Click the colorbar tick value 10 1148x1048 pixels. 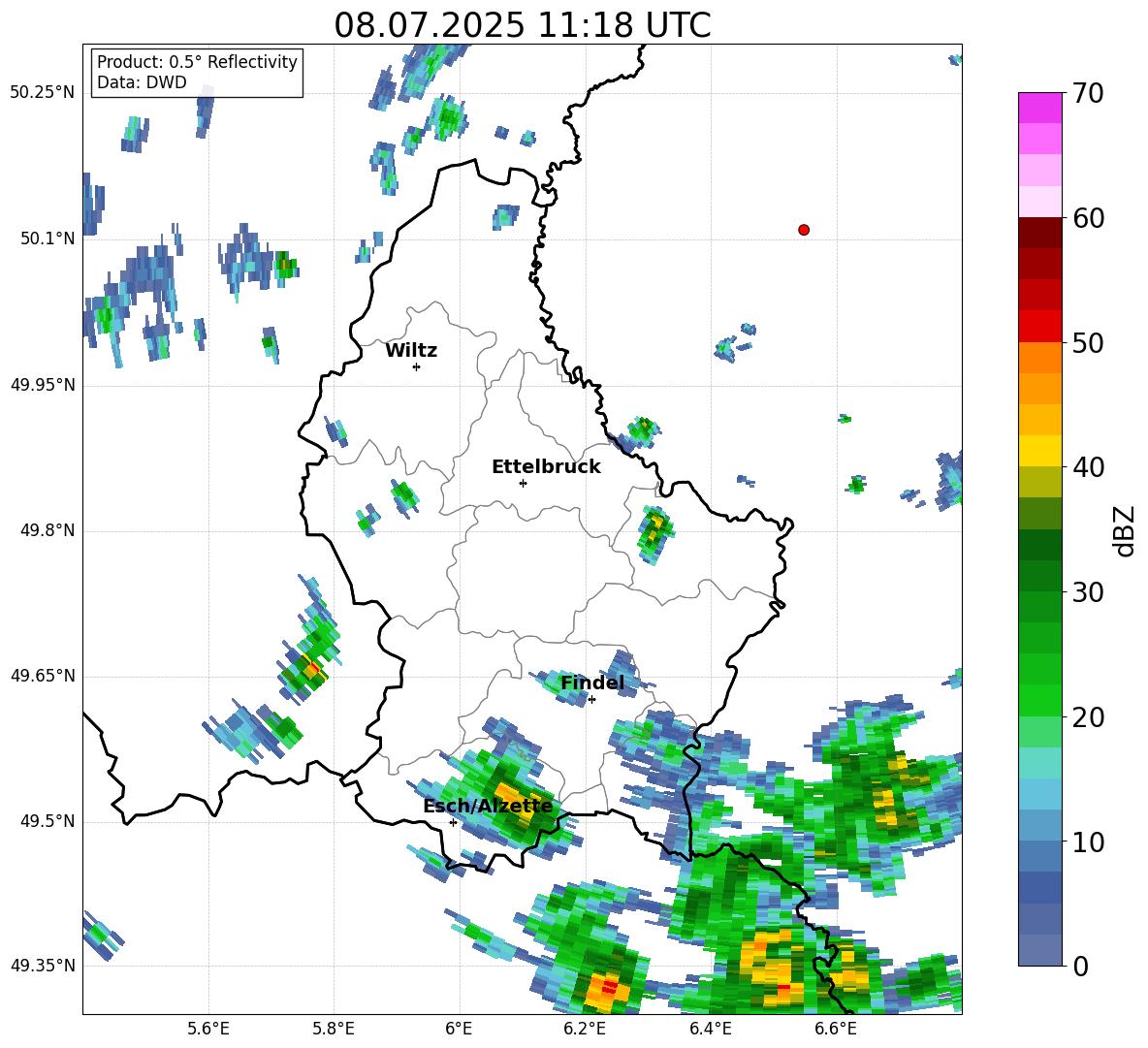[x=1088, y=842]
